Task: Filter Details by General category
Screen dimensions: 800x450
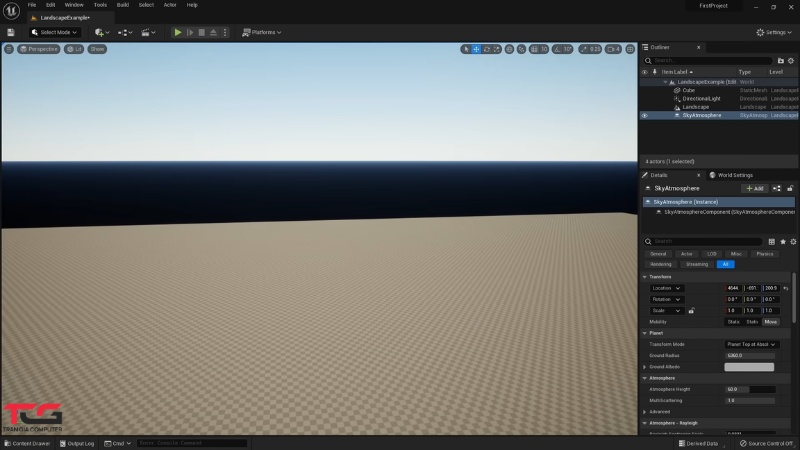Action: coord(658,254)
